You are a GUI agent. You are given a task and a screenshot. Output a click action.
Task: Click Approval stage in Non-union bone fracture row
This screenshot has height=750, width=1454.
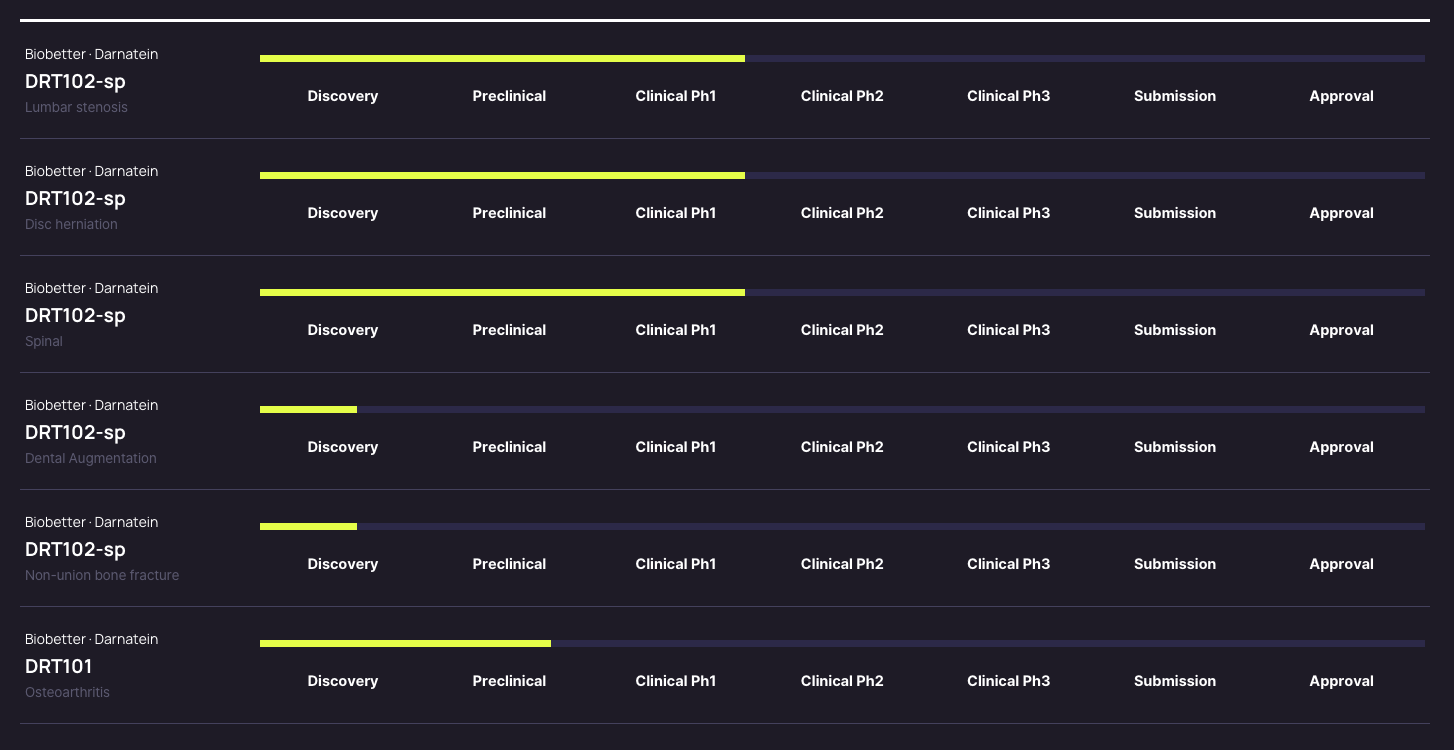(x=1341, y=564)
